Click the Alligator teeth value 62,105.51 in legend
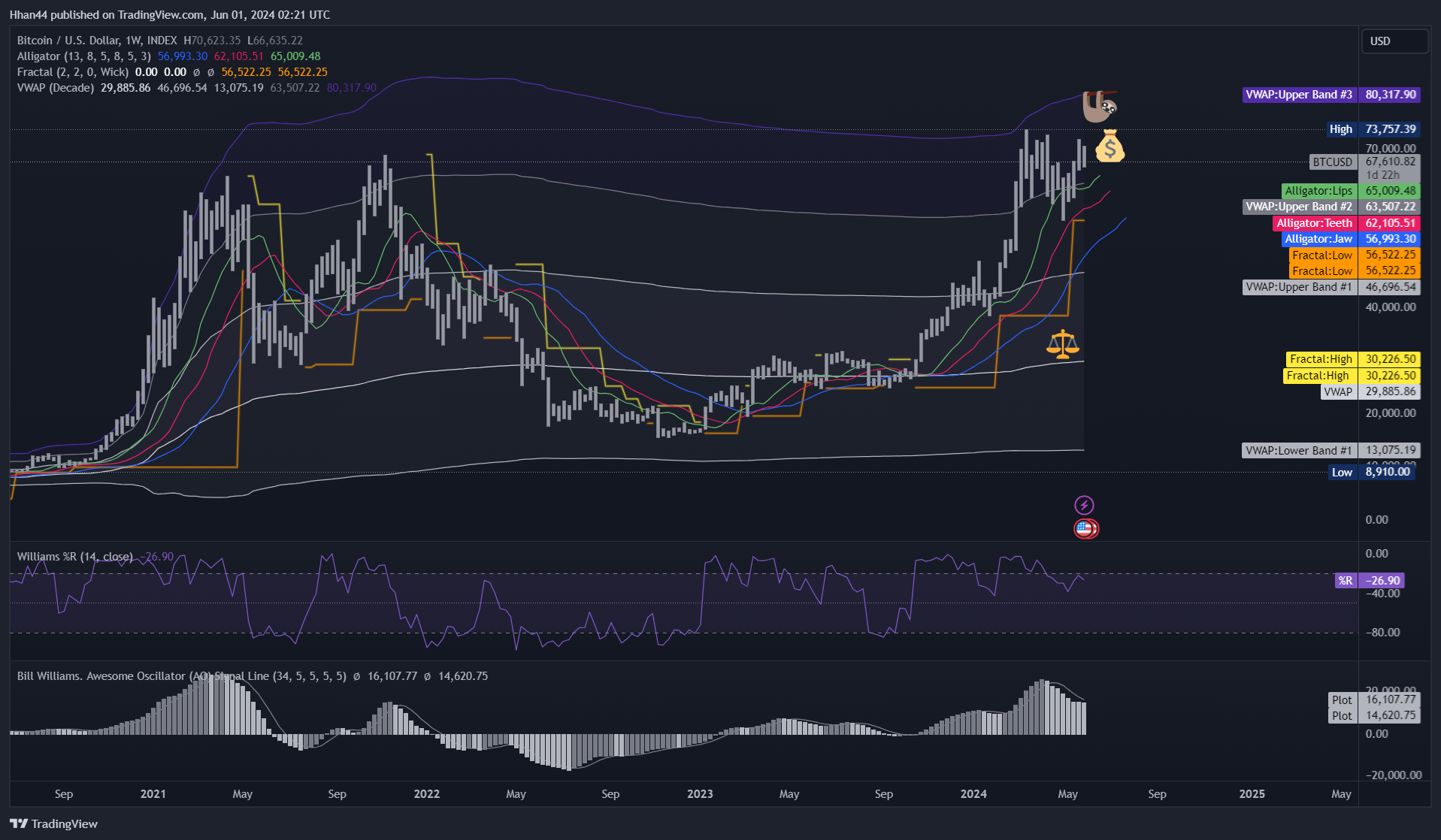The width and height of the screenshot is (1441, 840). pyautogui.click(x=239, y=56)
